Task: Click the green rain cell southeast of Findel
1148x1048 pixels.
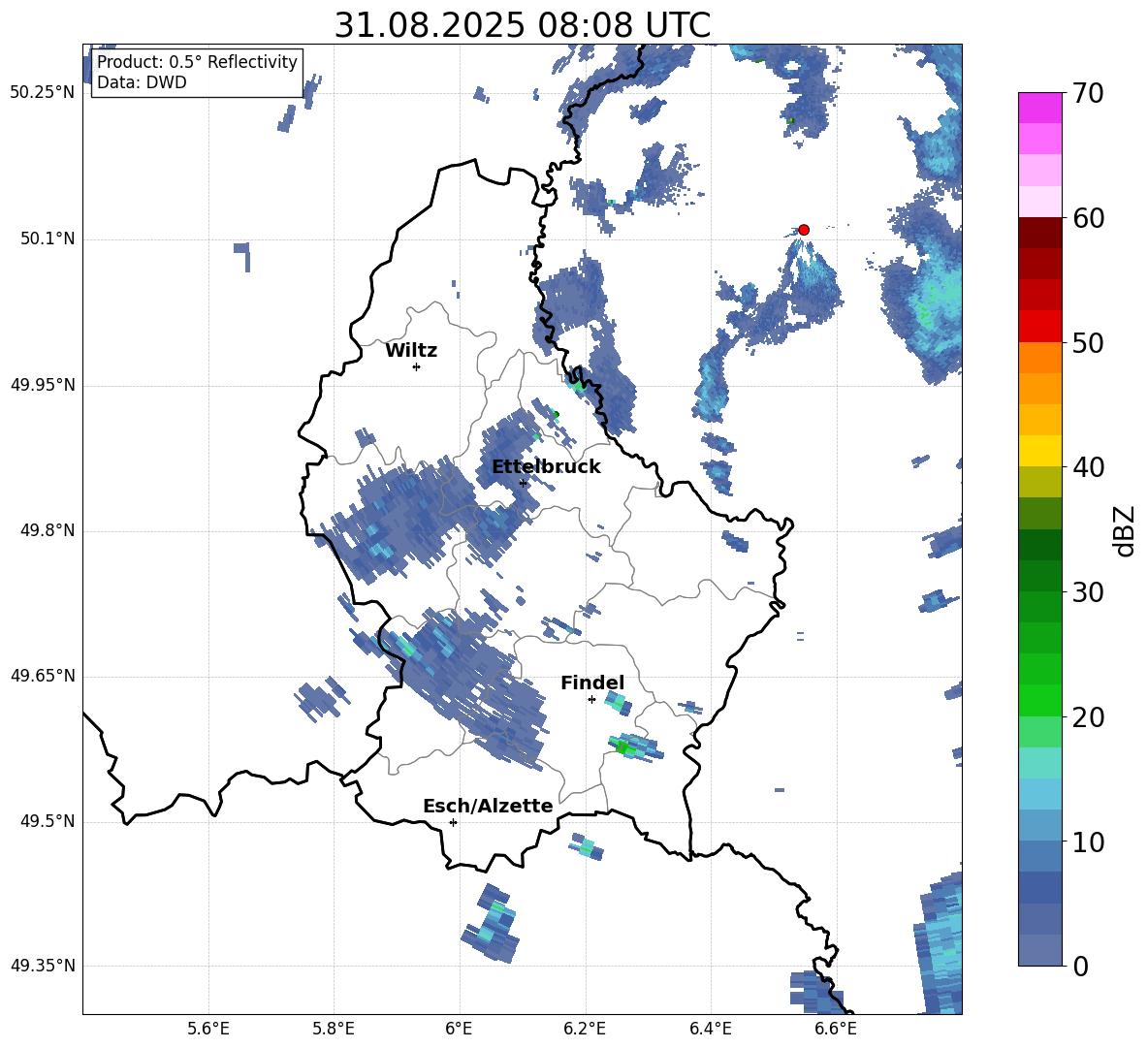Action: coord(623,747)
